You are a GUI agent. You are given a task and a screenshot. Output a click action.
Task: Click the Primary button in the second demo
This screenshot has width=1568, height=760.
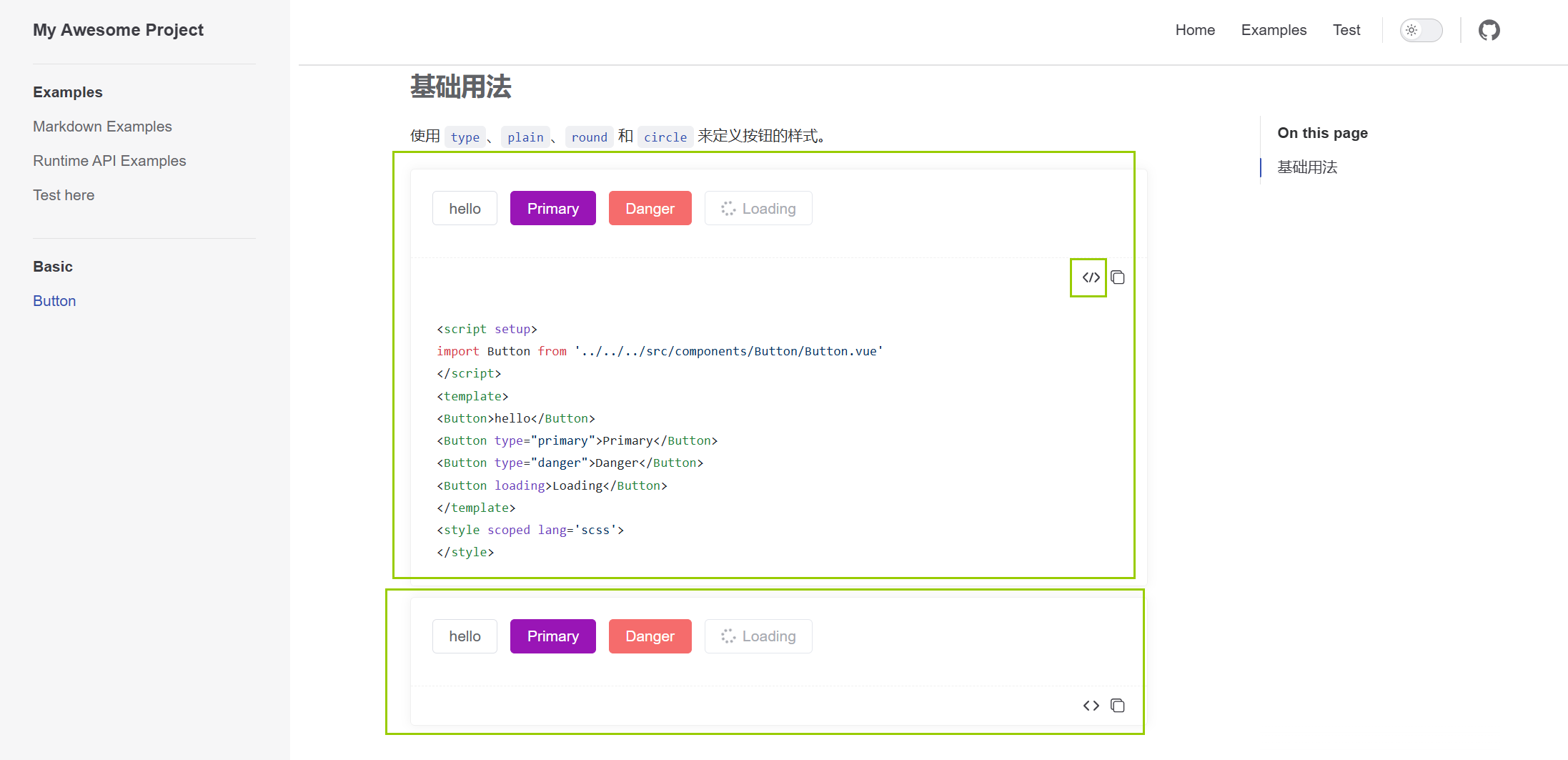[552, 636]
